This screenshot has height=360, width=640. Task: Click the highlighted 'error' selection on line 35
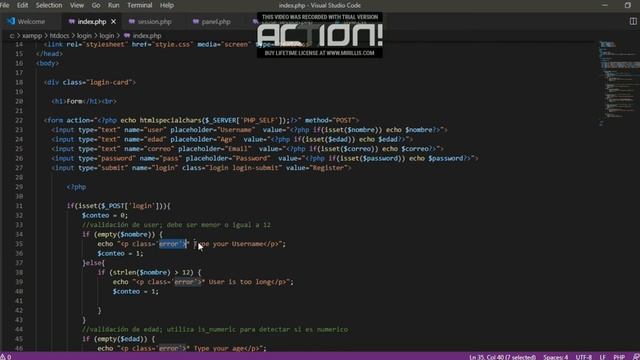click(x=173, y=244)
